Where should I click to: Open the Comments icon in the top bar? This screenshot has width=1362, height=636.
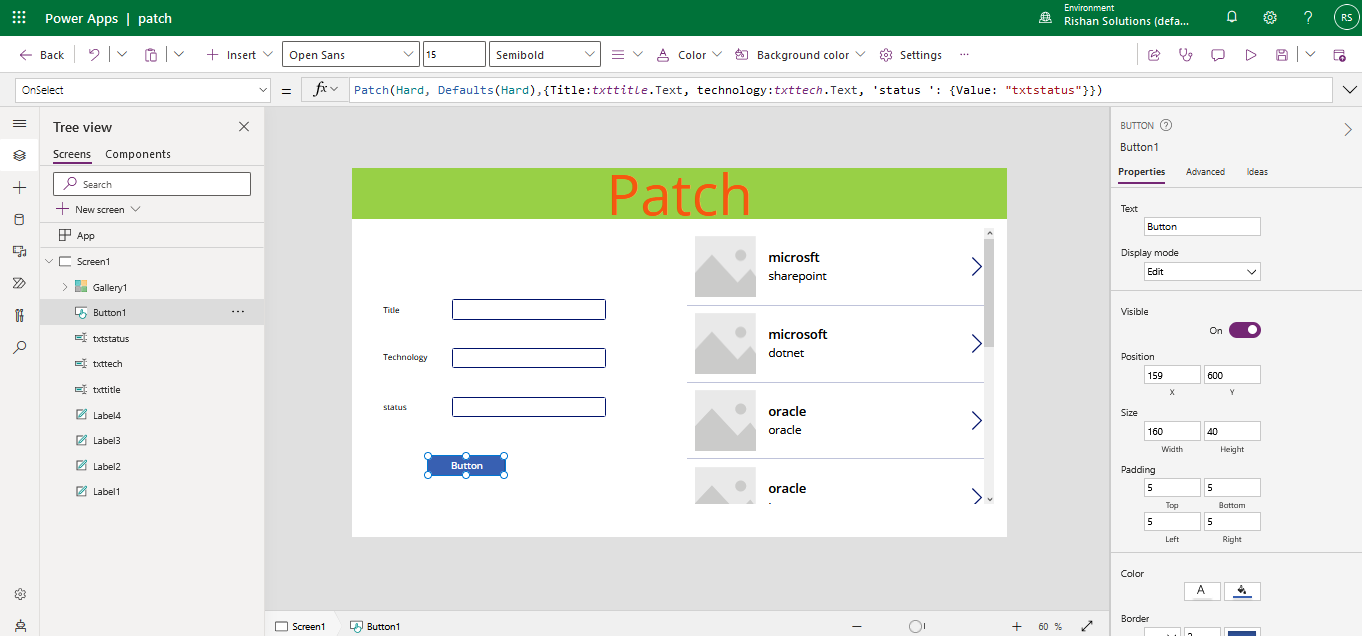click(1217, 54)
